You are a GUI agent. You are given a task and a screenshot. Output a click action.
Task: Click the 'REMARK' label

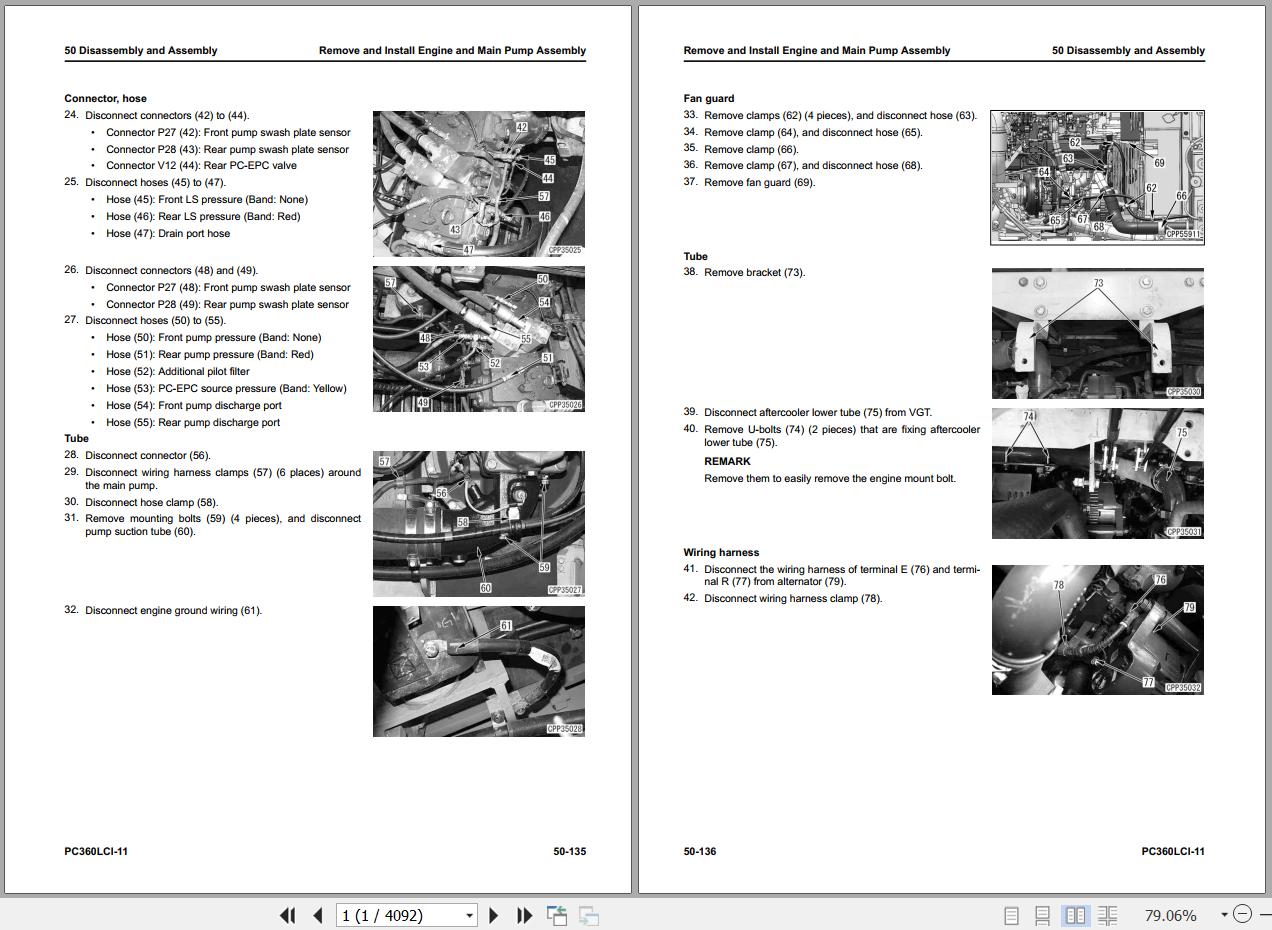coord(727,461)
